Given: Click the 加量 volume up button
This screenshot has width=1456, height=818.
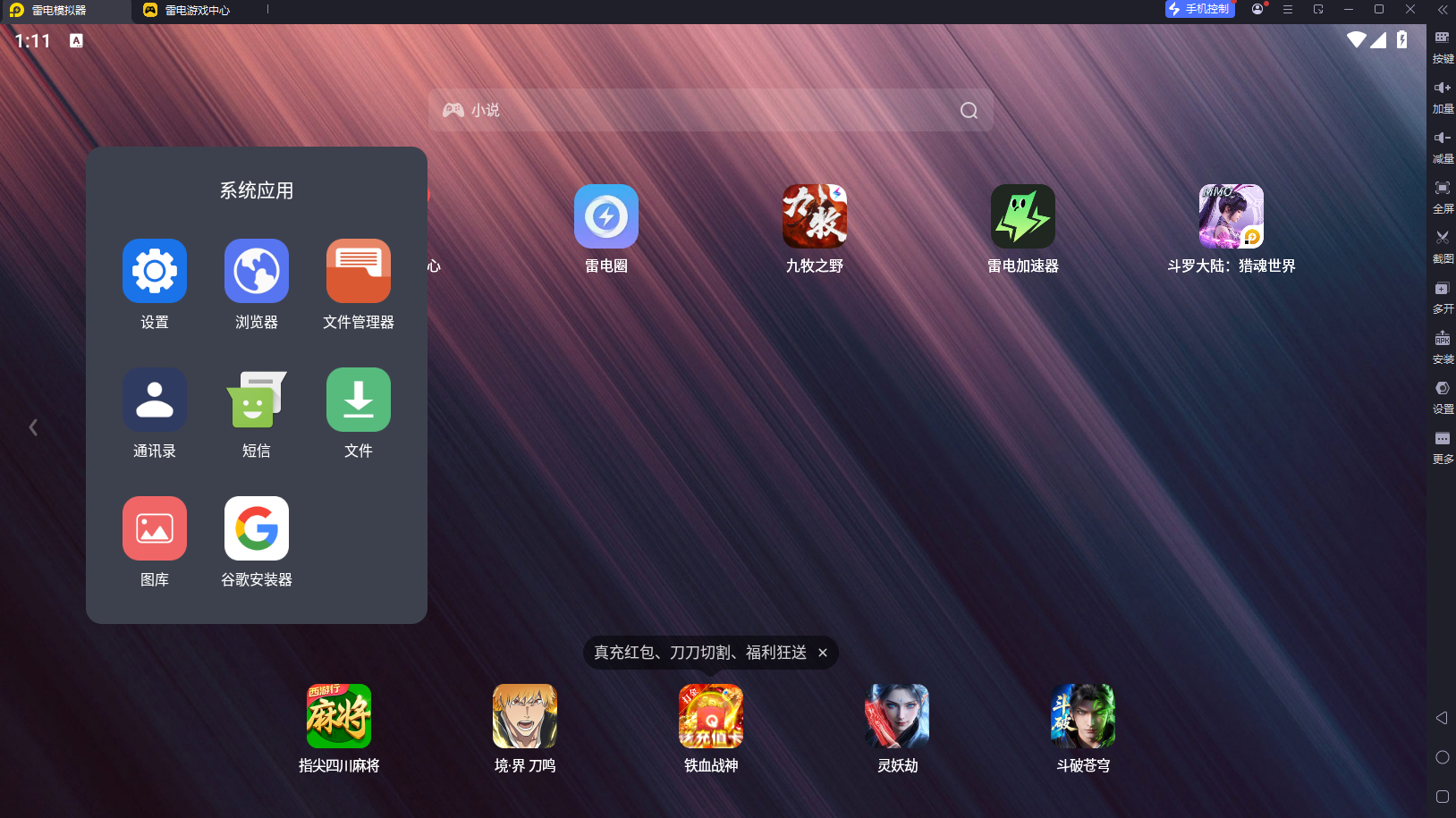Looking at the screenshot, I should tap(1443, 97).
